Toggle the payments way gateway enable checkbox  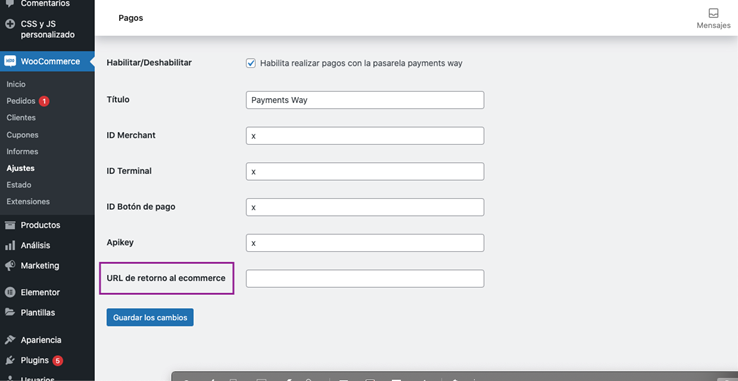[x=251, y=63]
